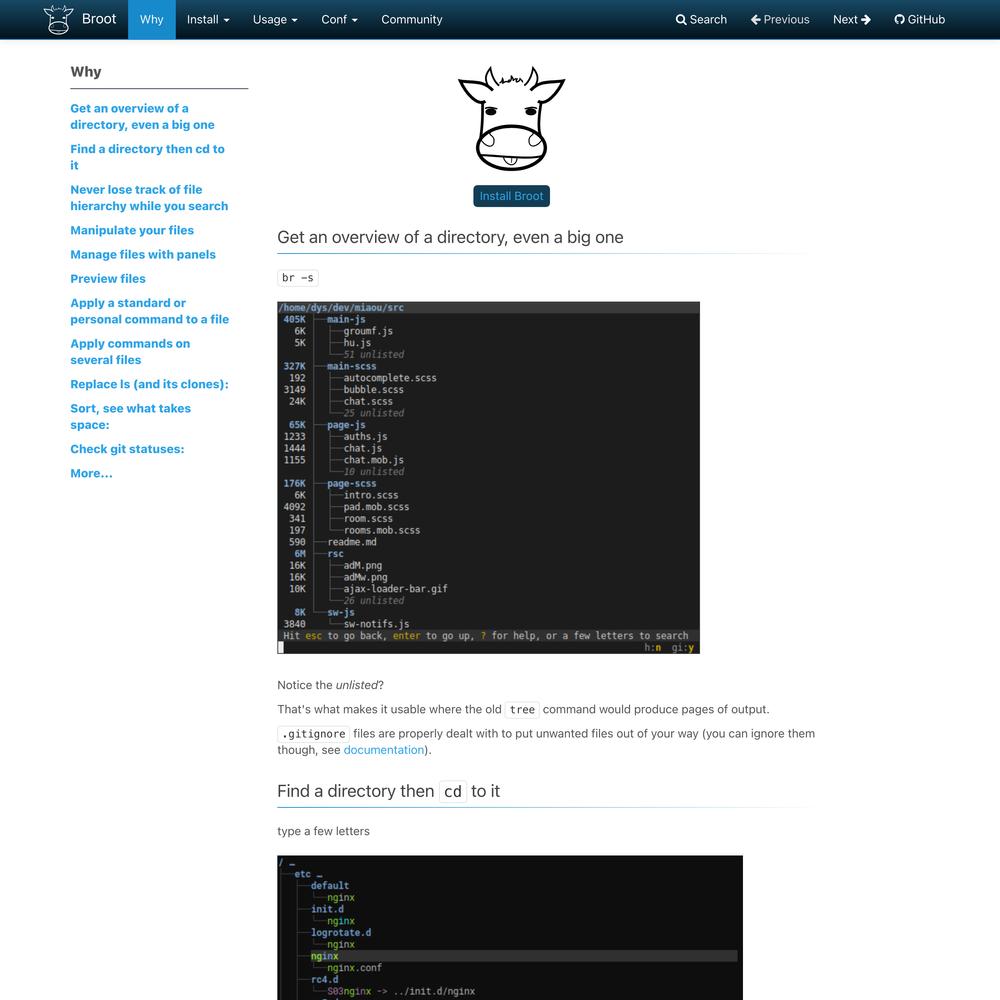The height and width of the screenshot is (1000, 1000).
Task: Follow the 'documentation' link in paragraph
Action: click(x=384, y=750)
